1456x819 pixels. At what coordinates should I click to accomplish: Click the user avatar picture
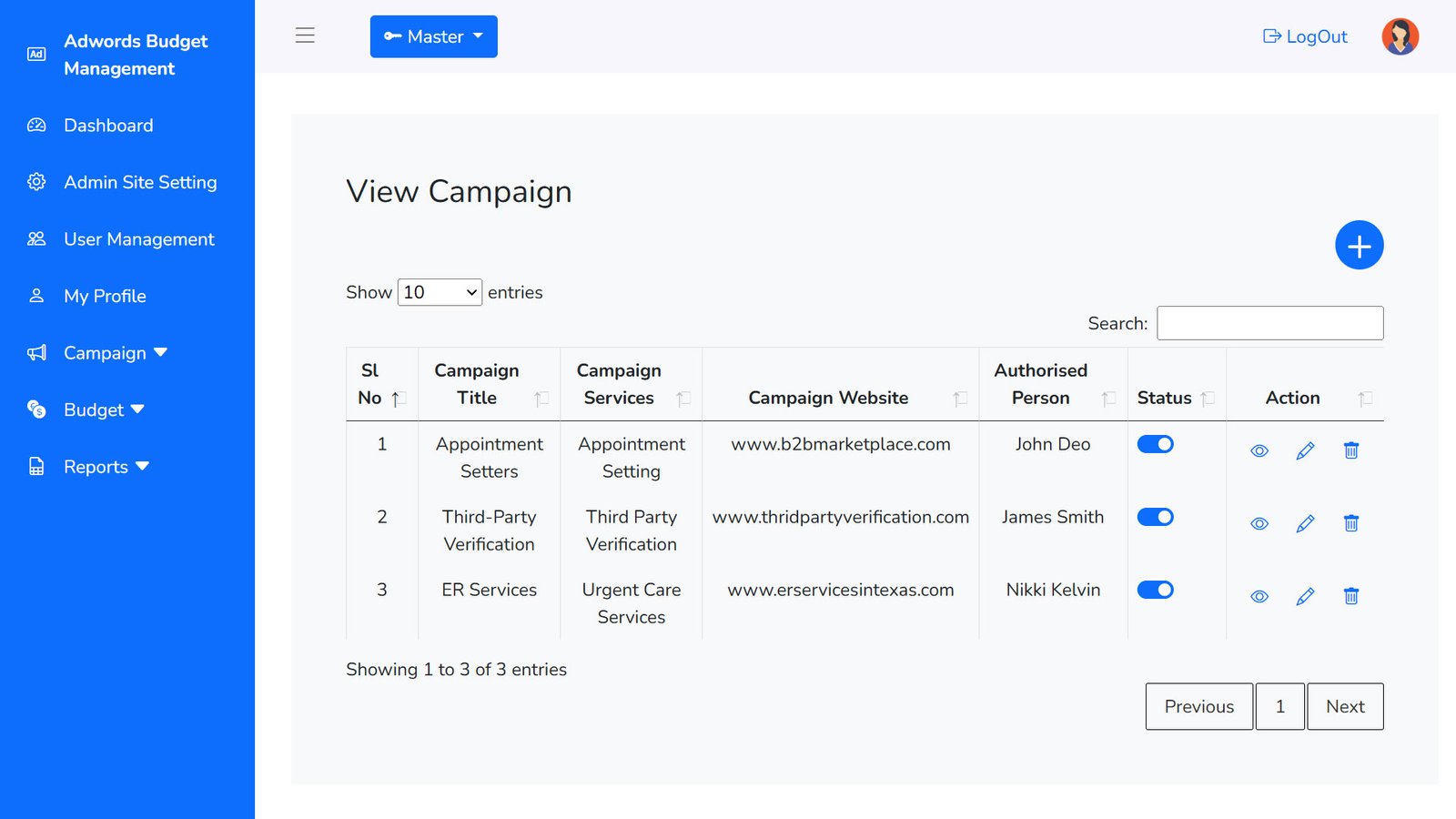click(x=1400, y=36)
